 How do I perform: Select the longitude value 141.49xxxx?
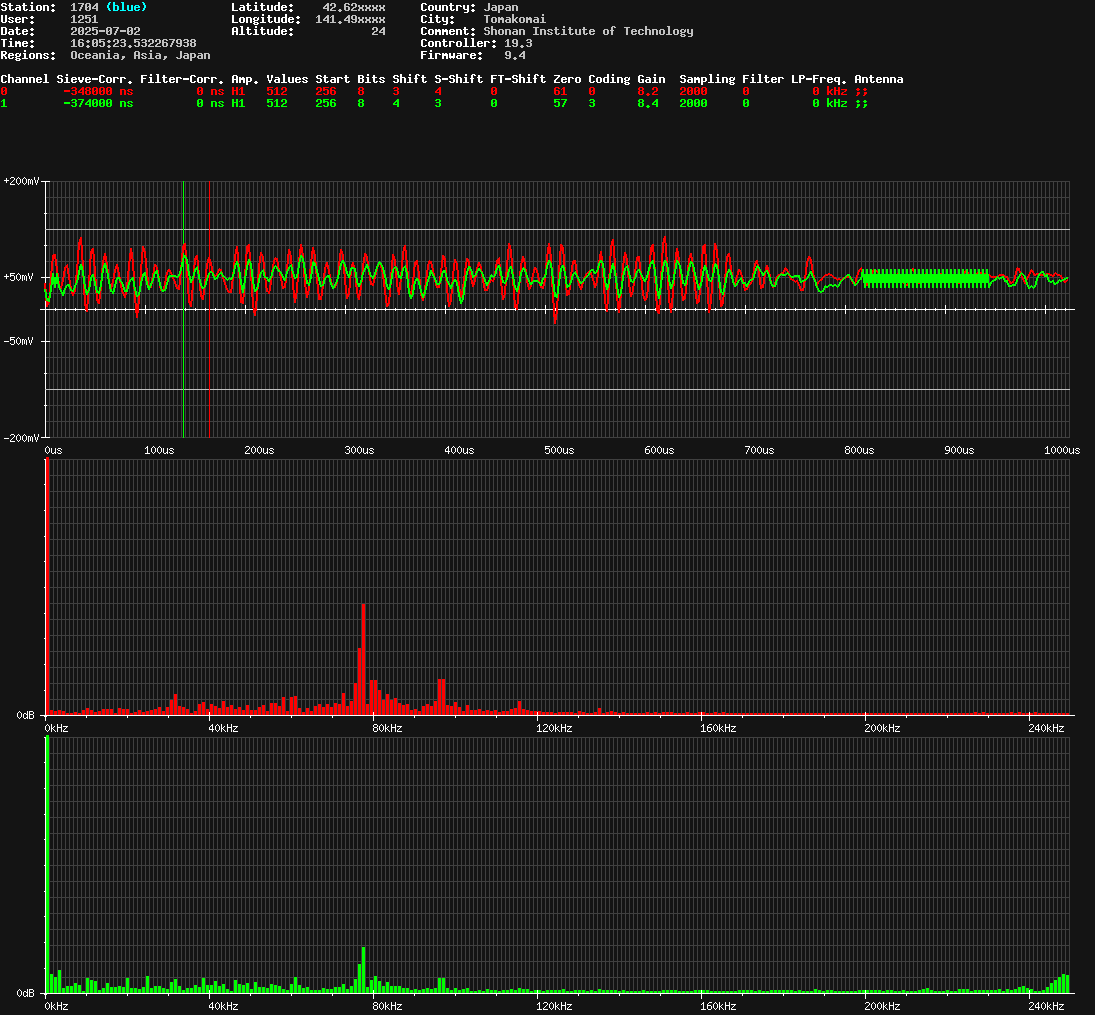click(x=351, y=19)
